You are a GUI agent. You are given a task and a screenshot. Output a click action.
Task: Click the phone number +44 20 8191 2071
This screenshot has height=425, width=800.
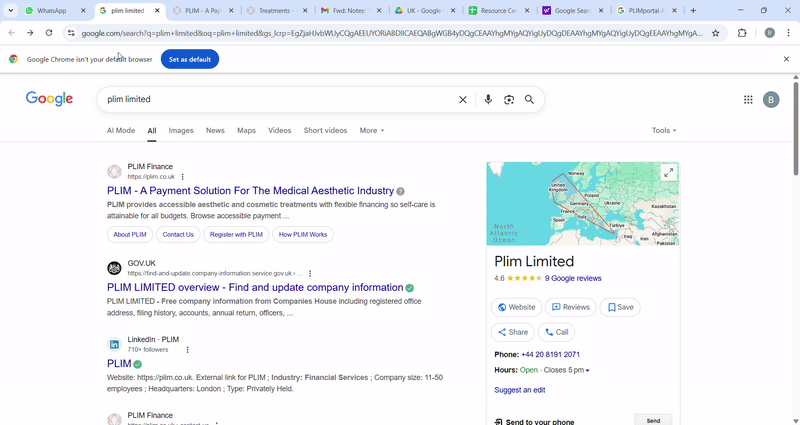pos(551,355)
